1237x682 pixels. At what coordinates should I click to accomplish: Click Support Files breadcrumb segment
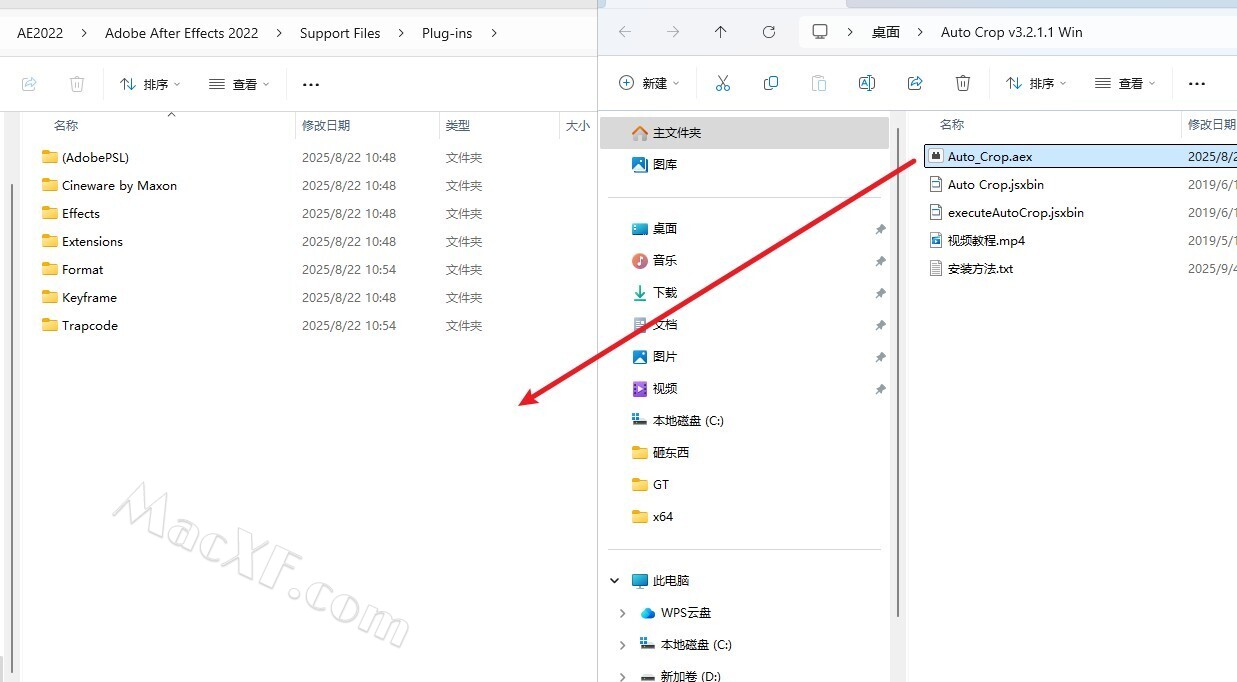[x=340, y=33]
